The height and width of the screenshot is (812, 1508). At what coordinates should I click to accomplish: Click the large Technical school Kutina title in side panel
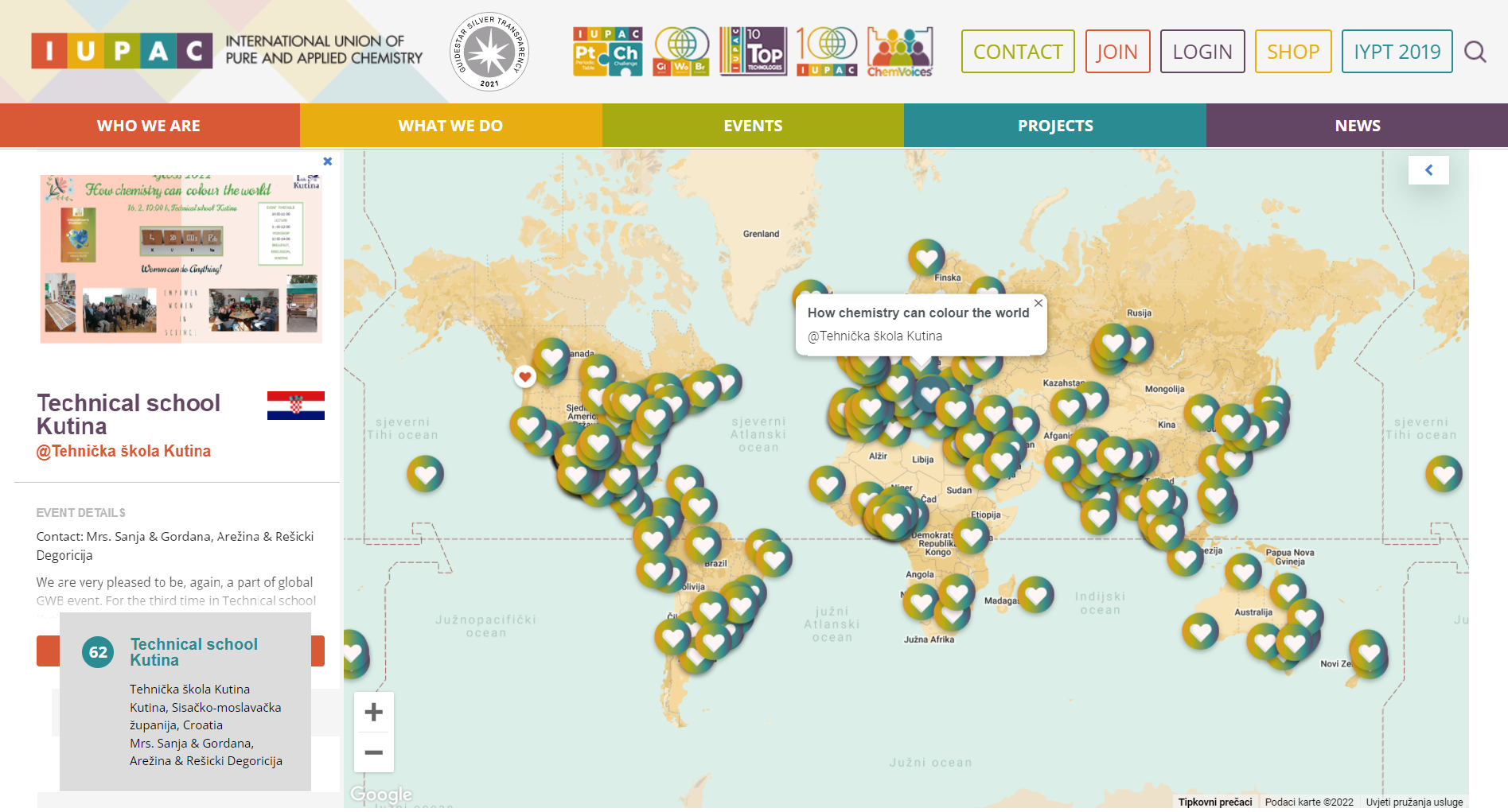point(128,414)
